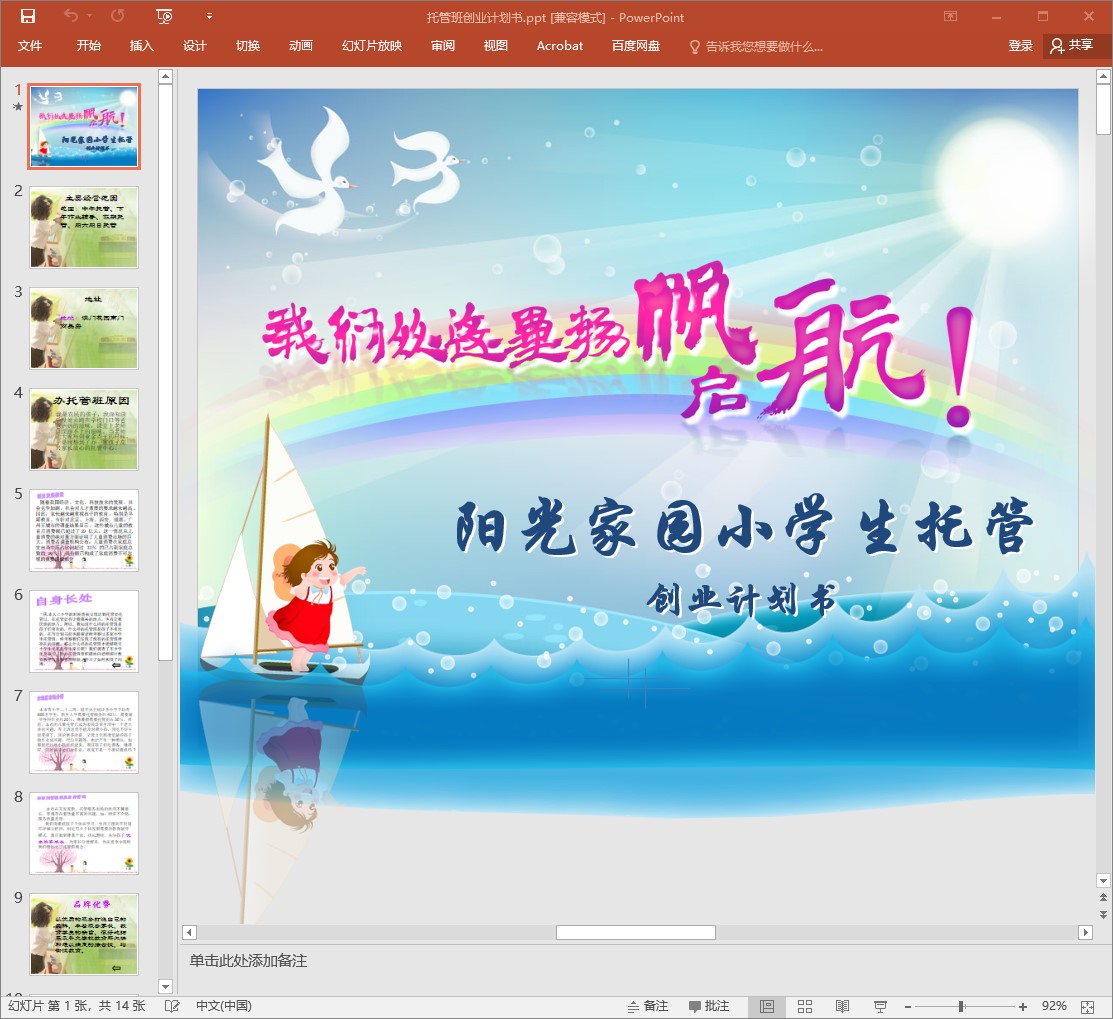Screen dimensions: 1113x1019
Task: Open the 幻灯片放映 tab
Action: click(372, 46)
